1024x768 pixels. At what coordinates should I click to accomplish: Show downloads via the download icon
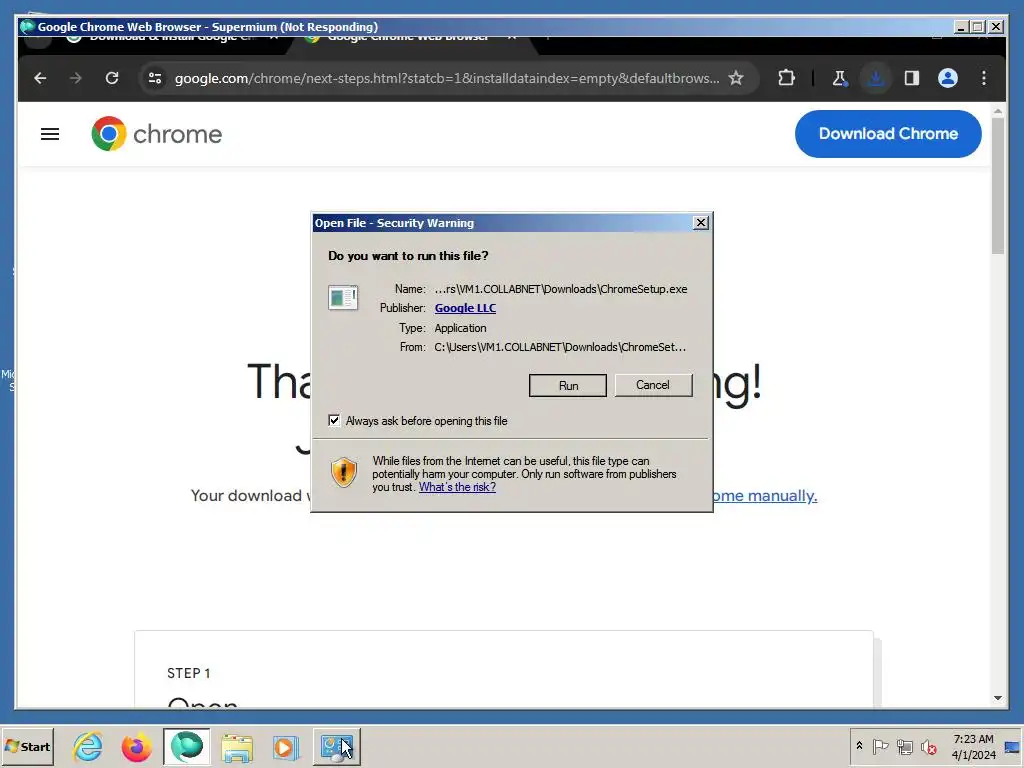tap(876, 78)
